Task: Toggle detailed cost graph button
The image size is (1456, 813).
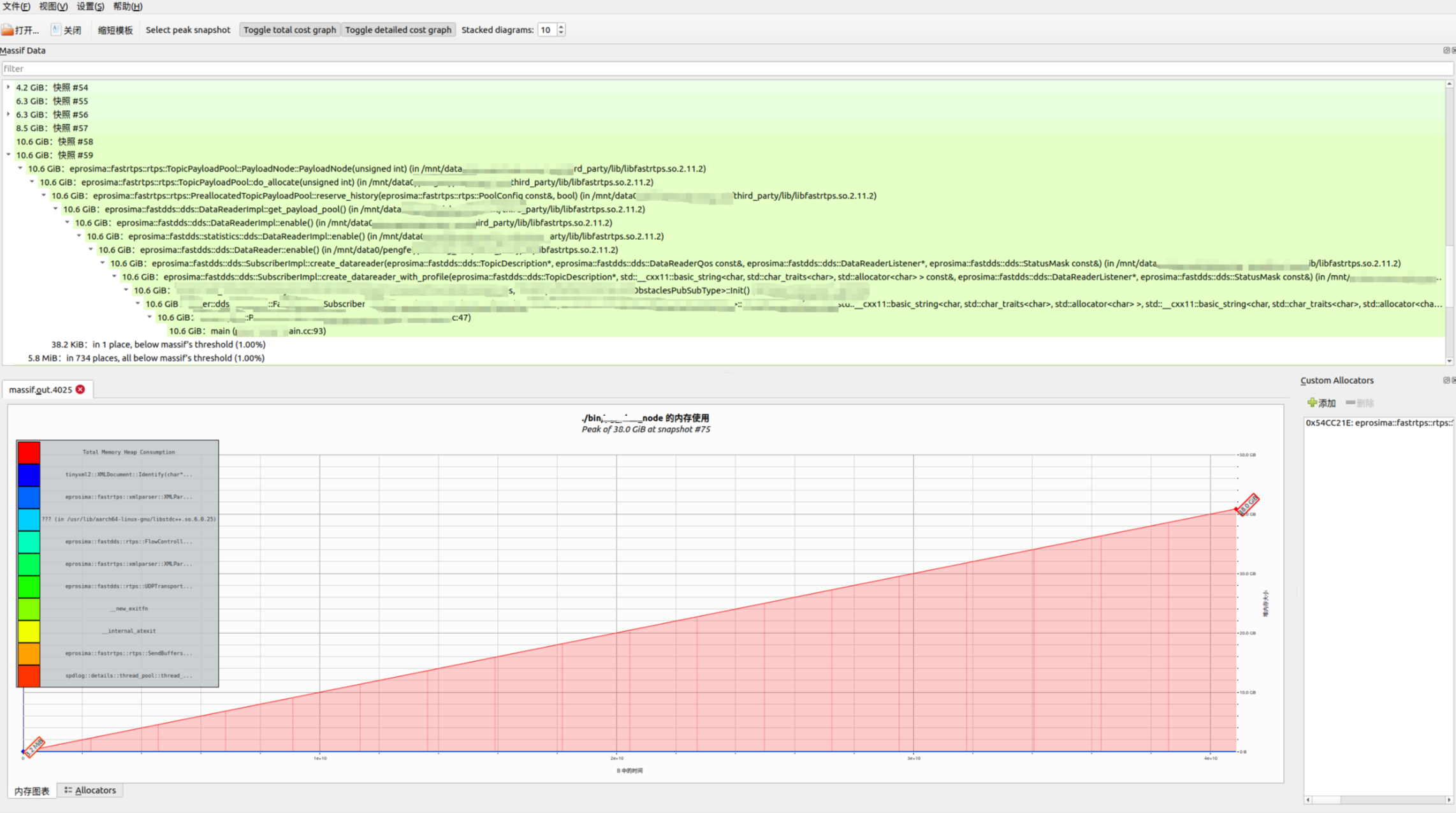Action: (398, 30)
